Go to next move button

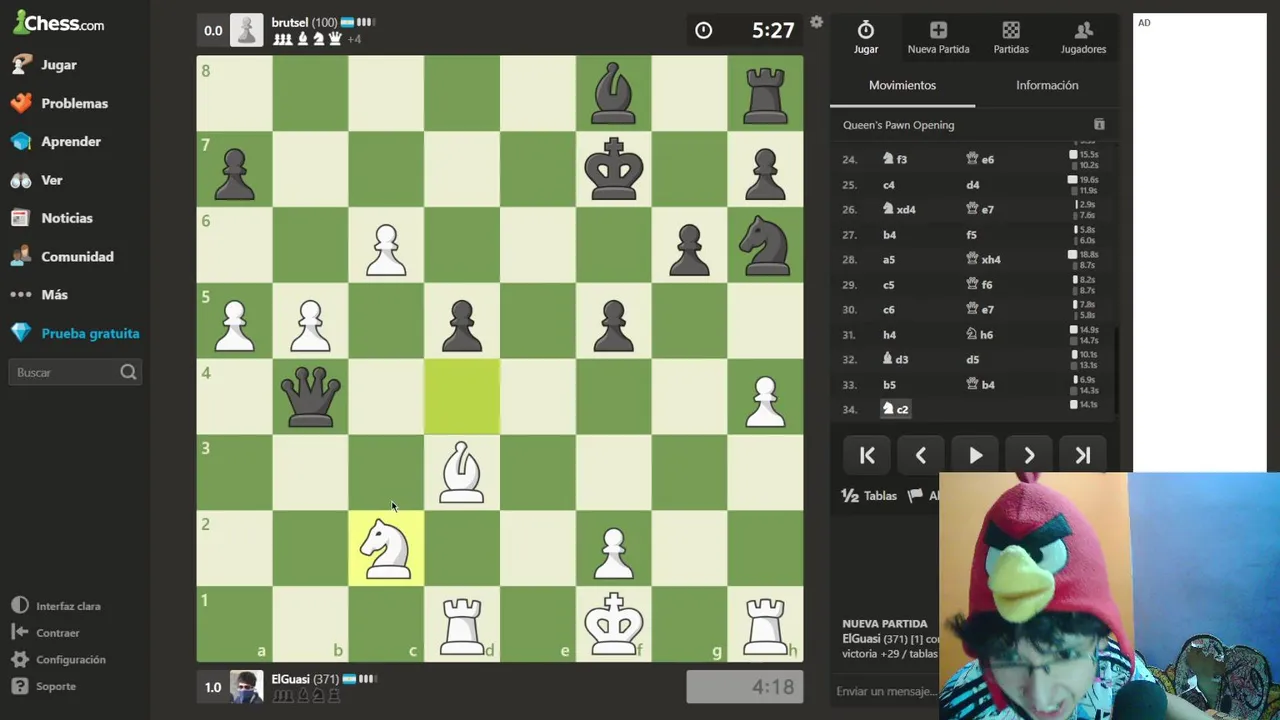(x=1029, y=456)
